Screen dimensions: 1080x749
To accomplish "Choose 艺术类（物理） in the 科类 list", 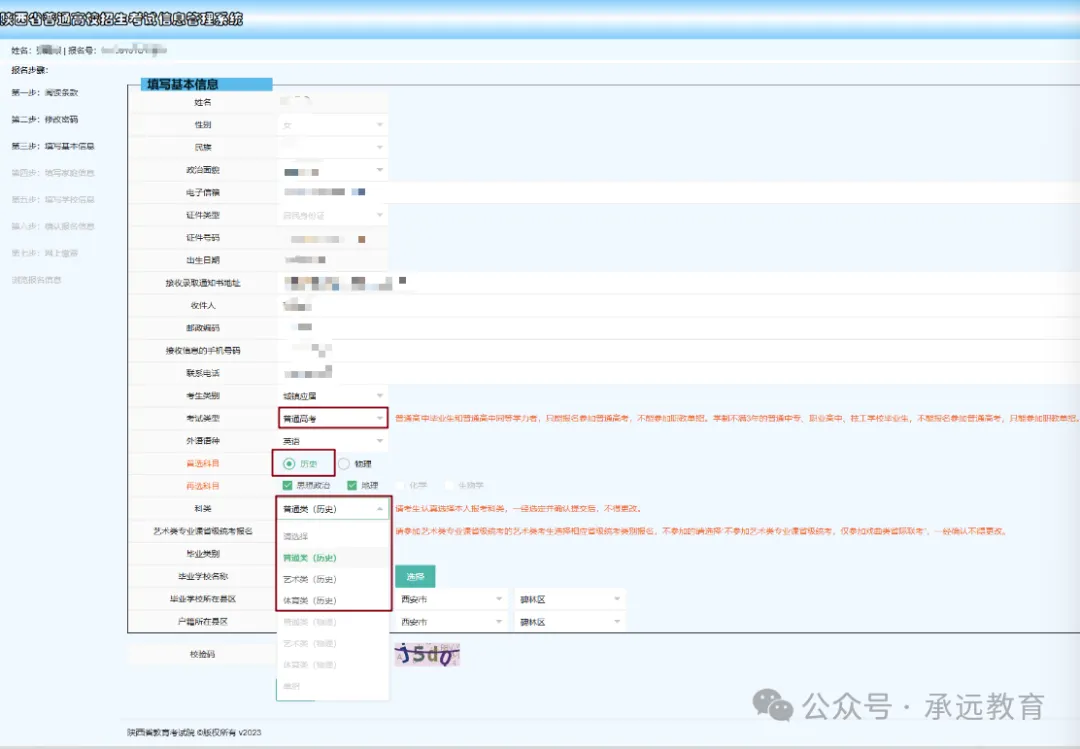I will click(x=333, y=643).
